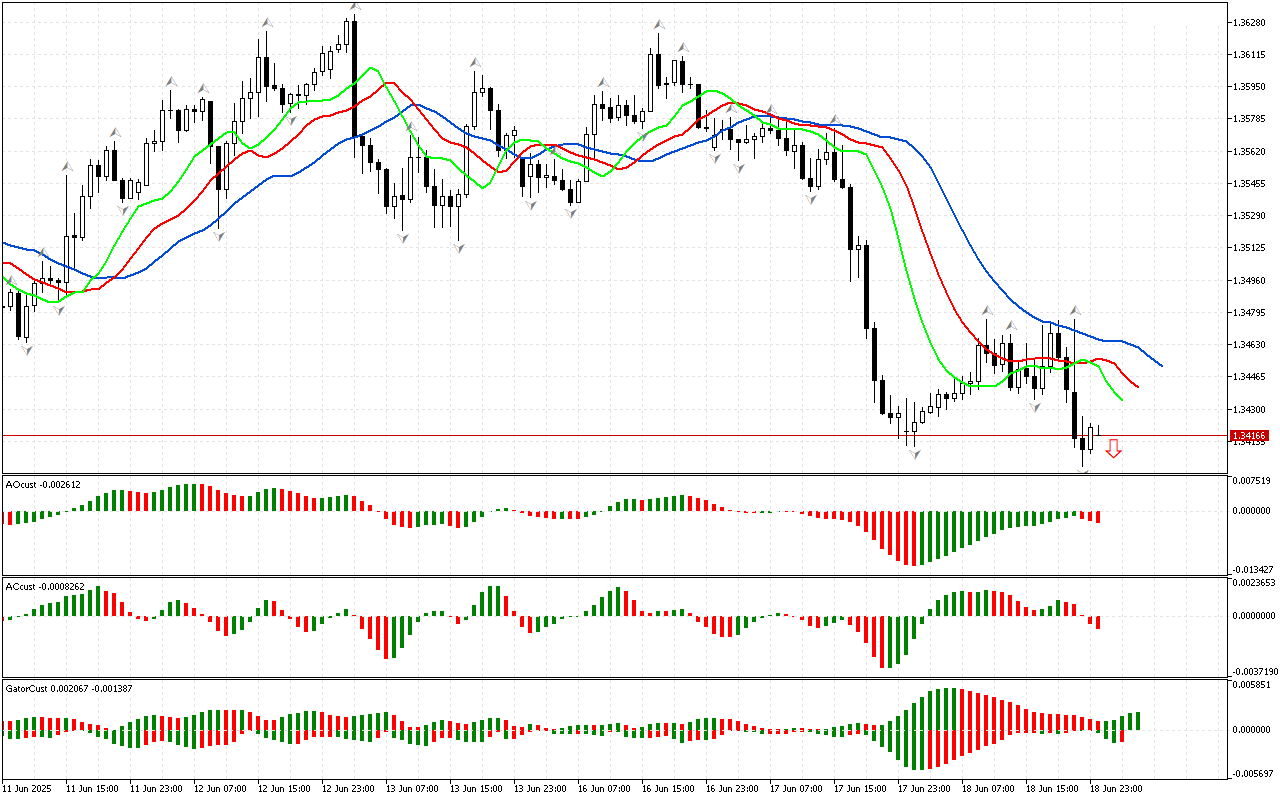
Task: Click the up fractal above 16 Jun 15:00 peak
Action: pos(659,25)
